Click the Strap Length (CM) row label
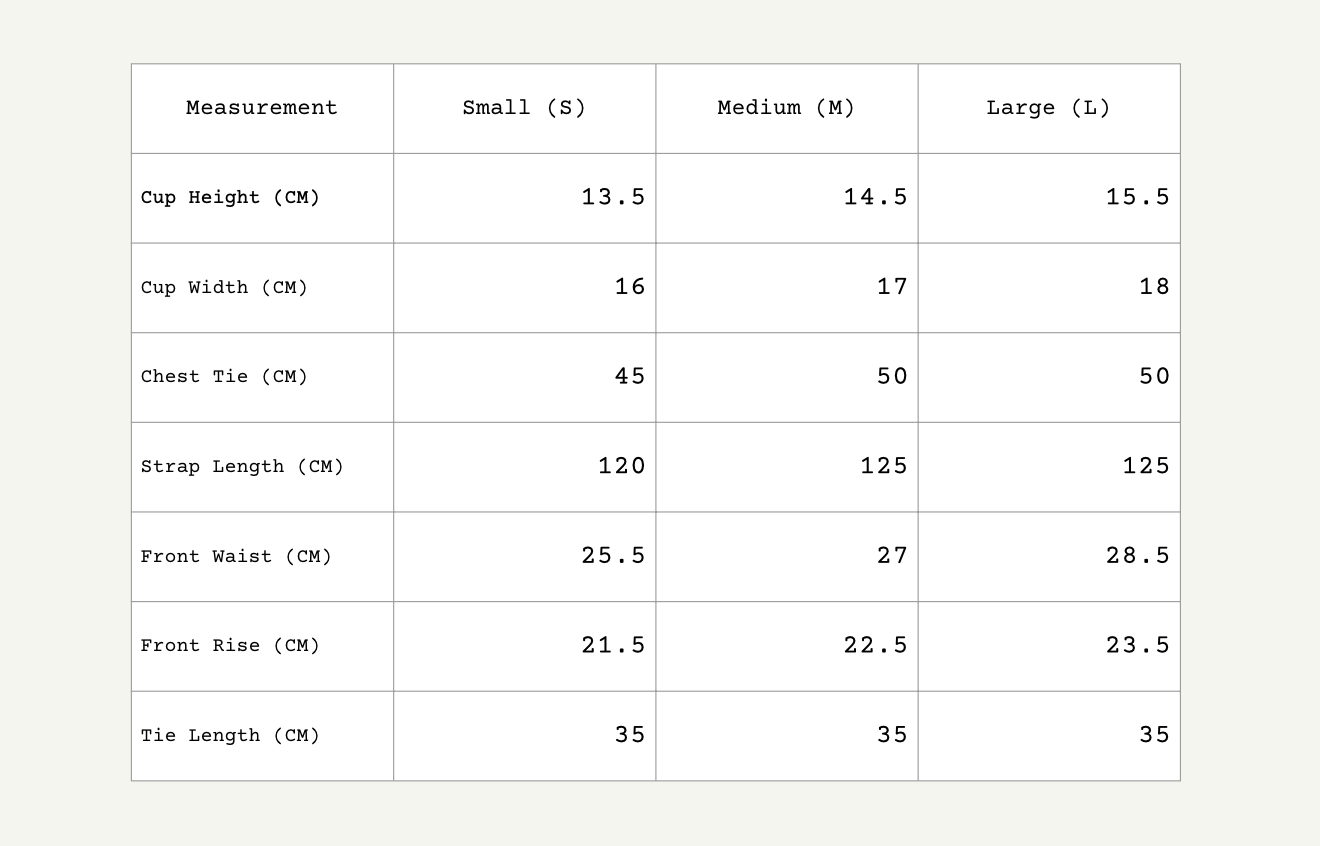1320x846 pixels. (x=242, y=467)
